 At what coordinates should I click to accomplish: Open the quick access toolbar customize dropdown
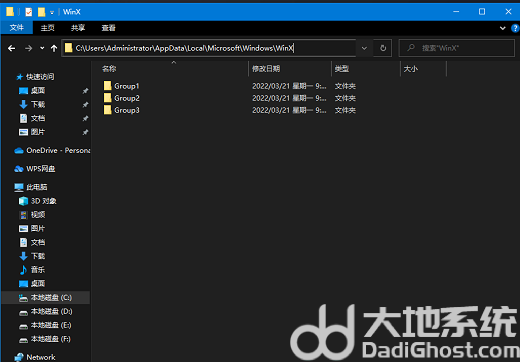[52, 13]
